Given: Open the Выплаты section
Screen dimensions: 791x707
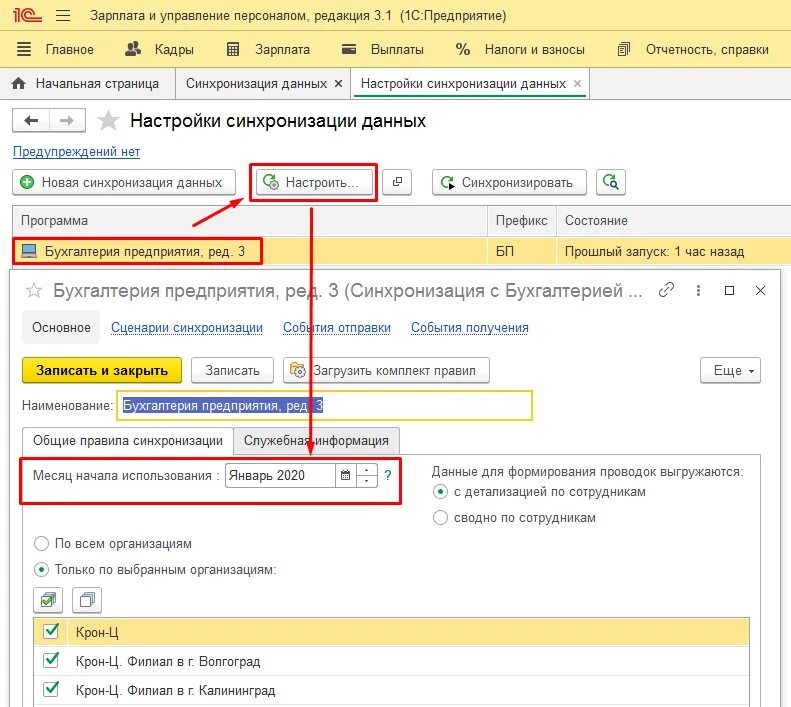Looking at the screenshot, I should pyautogui.click(x=397, y=49).
